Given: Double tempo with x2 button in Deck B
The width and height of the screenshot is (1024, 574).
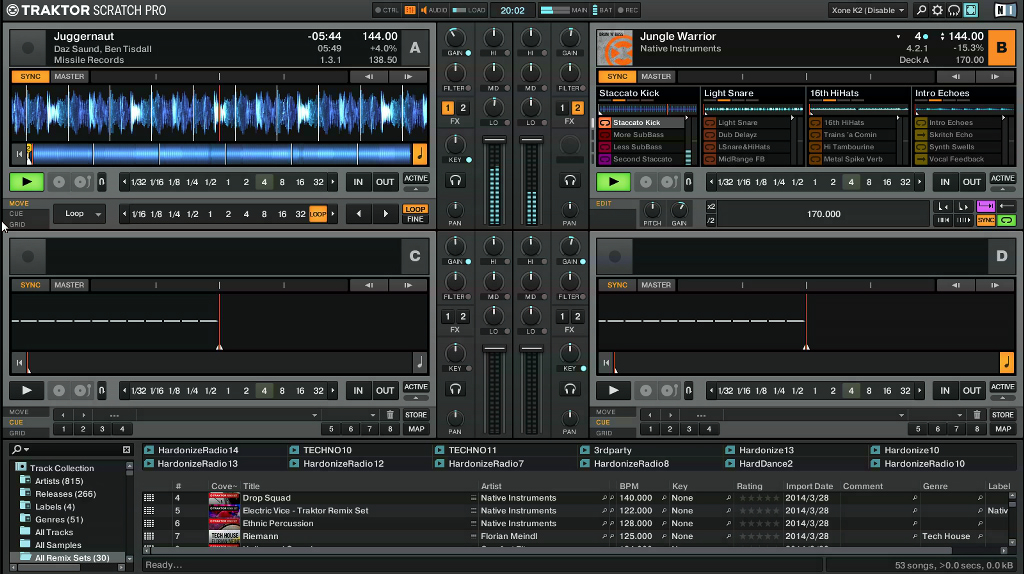Looking at the screenshot, I should click(711, 206).
